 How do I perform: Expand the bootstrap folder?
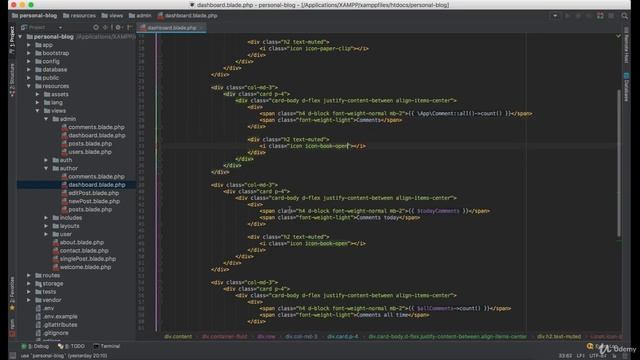(x=29, y=53)
